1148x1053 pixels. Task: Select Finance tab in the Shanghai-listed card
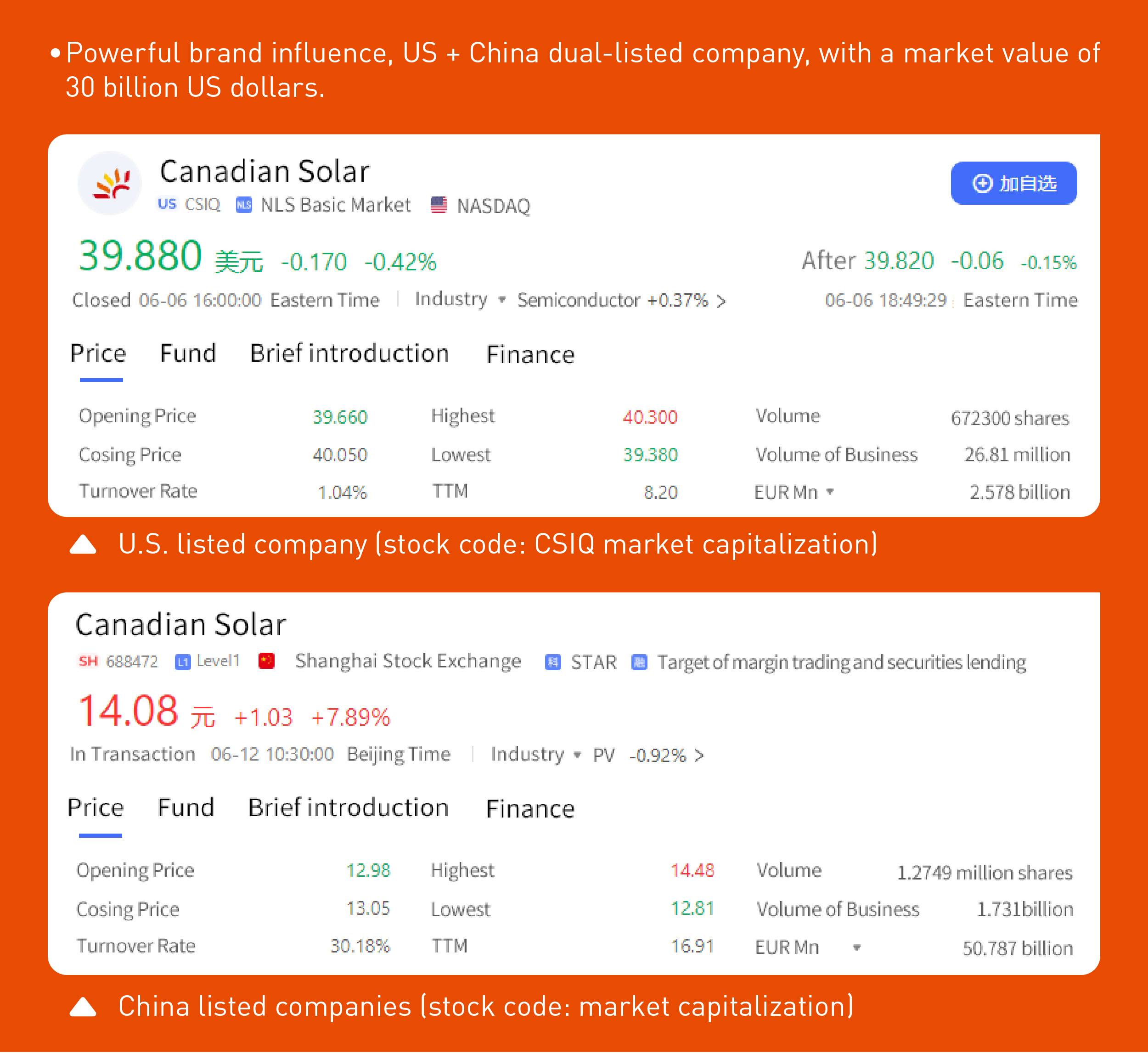coord(530,809)
